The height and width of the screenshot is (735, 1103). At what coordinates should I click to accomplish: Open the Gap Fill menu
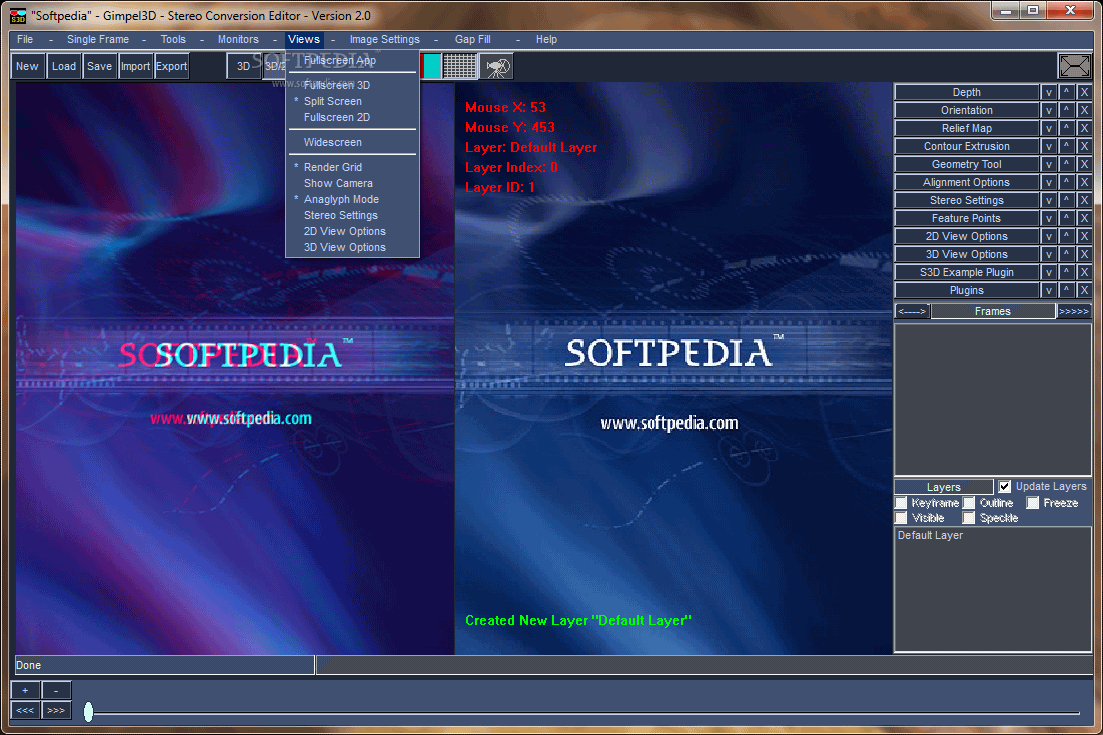[x=473, y=39]
